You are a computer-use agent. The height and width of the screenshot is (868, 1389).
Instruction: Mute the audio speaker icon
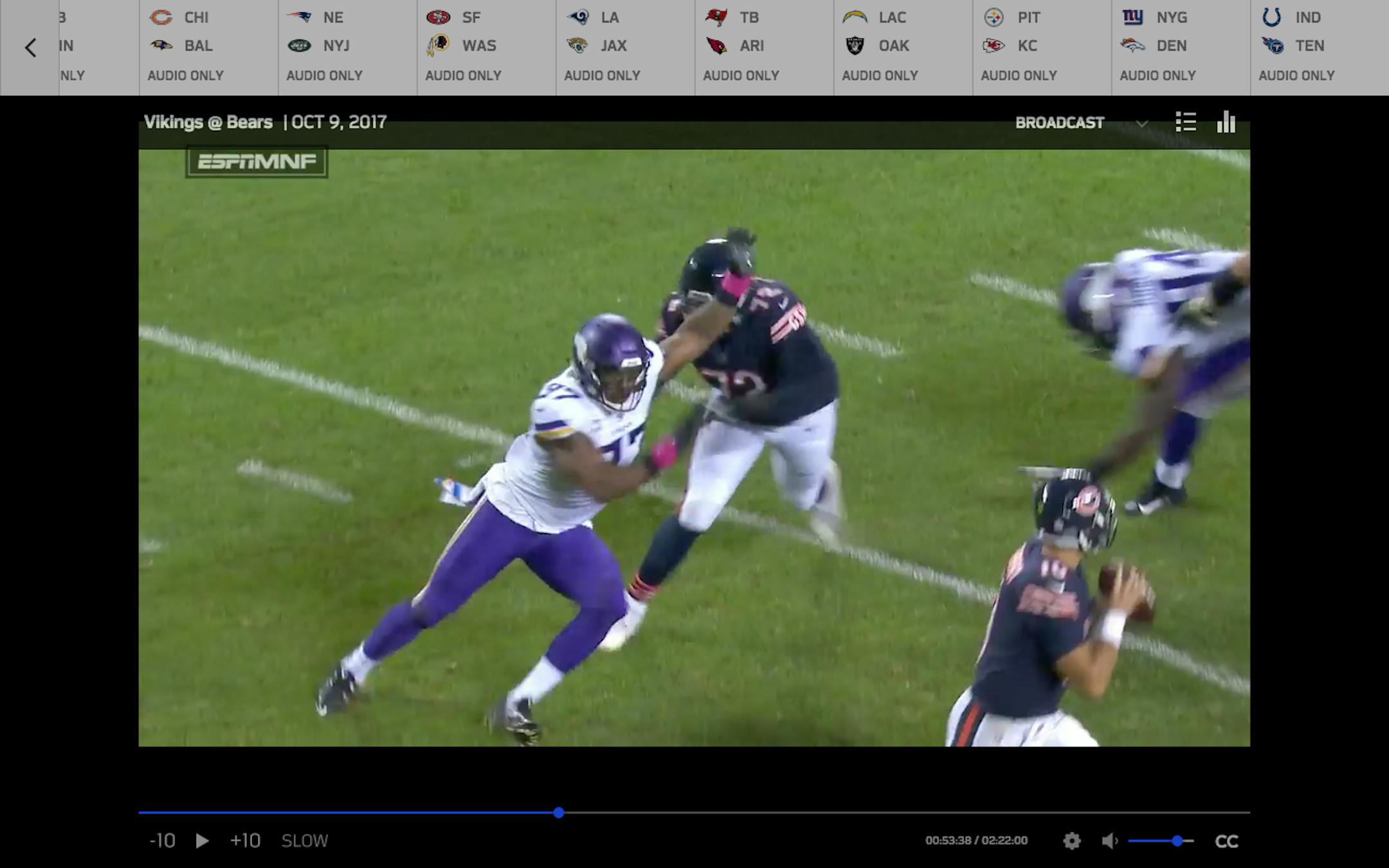(1109, 841)
